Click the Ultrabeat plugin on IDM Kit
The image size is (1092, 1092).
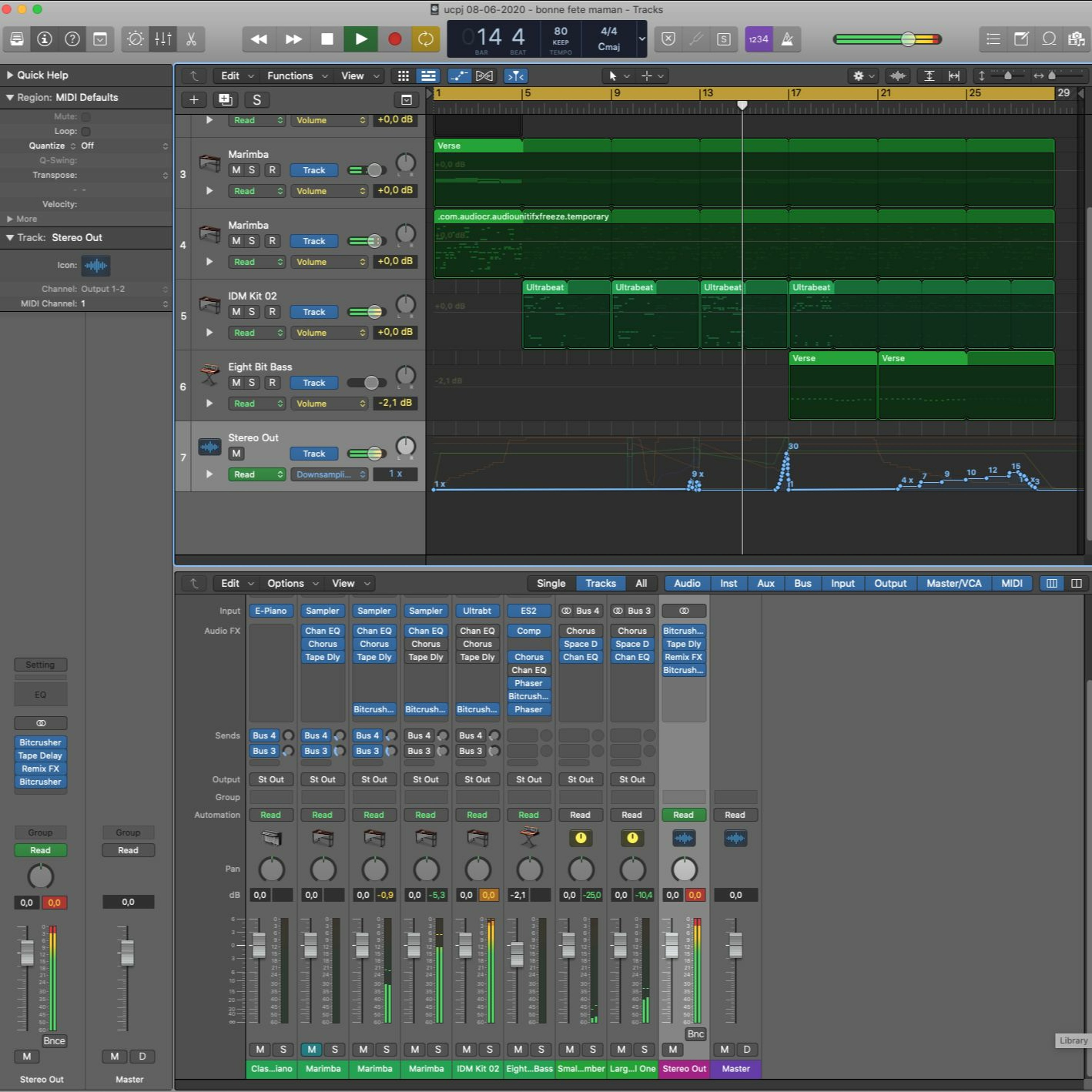(x=476, y=610)
